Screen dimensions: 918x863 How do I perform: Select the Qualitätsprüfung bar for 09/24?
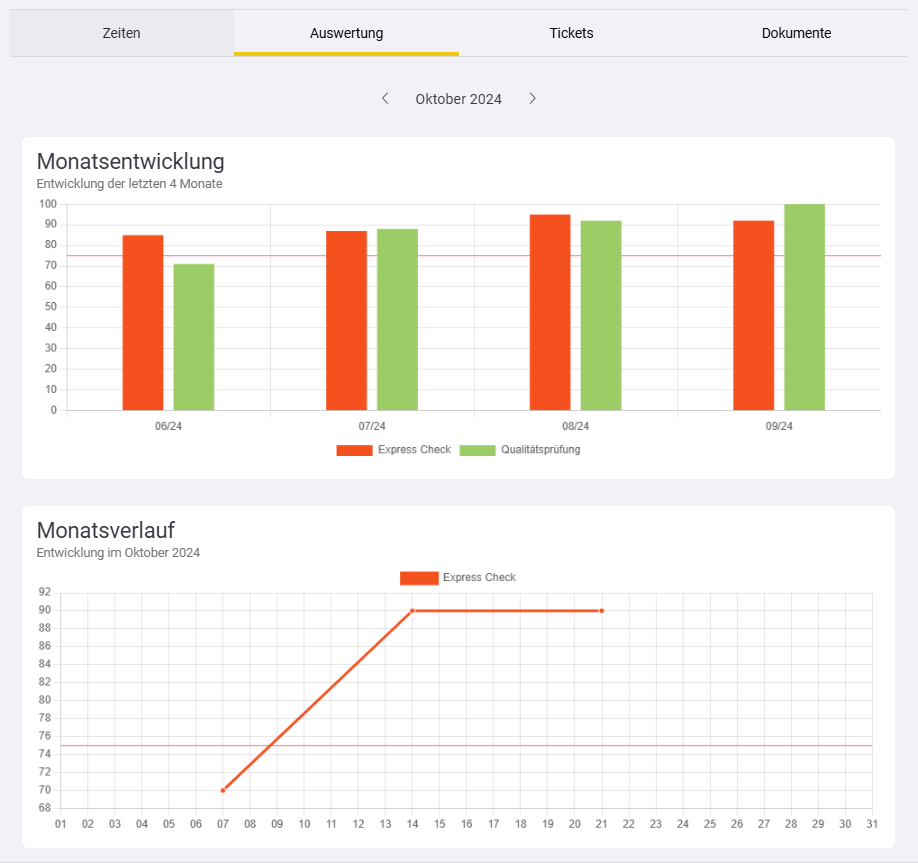(804, 307)
